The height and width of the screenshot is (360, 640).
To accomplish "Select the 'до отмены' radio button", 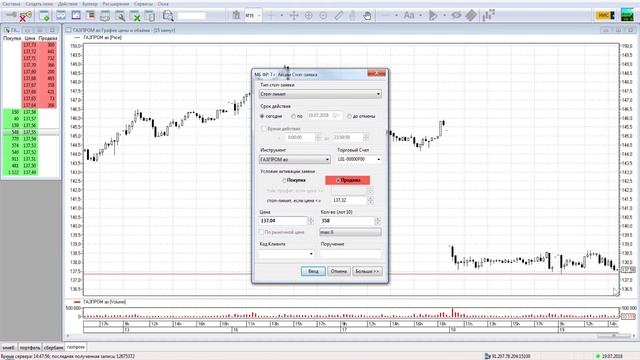I will click(349, 116).
